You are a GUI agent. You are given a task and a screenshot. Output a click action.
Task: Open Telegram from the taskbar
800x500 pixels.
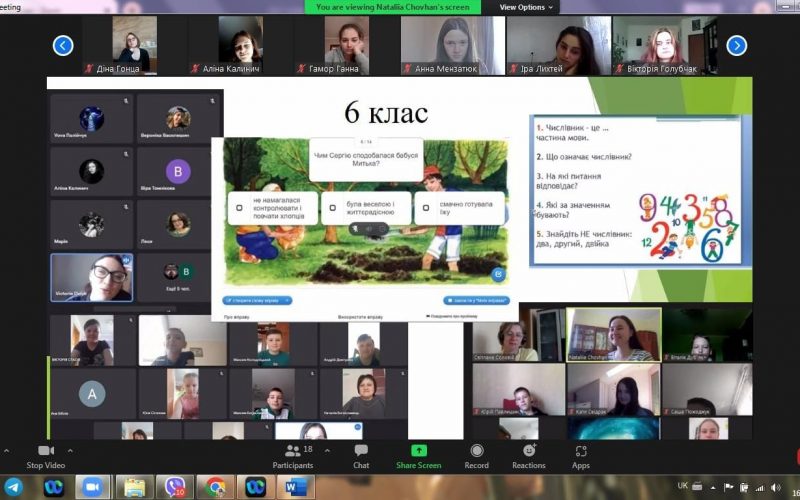click(13, 486)
